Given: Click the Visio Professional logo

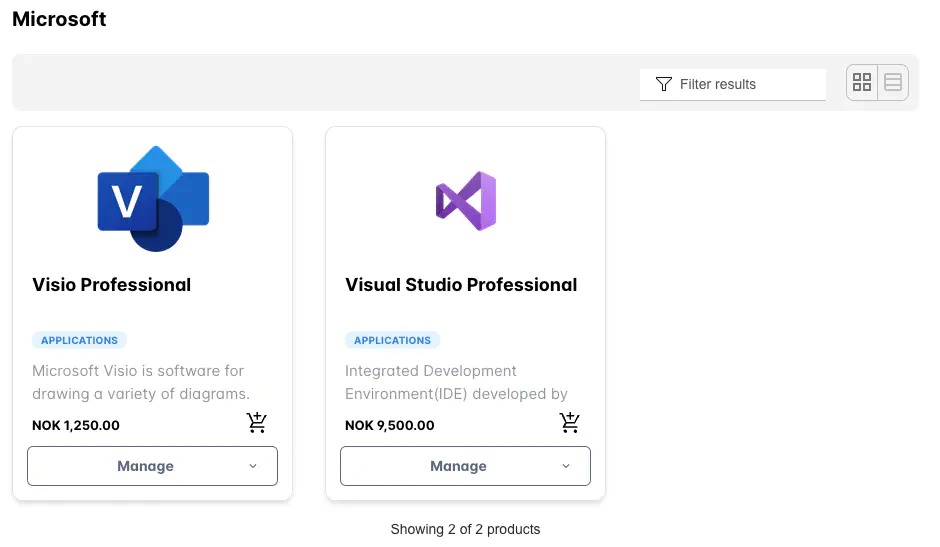Looking at the screenshot, I should [x=153, y=199].
